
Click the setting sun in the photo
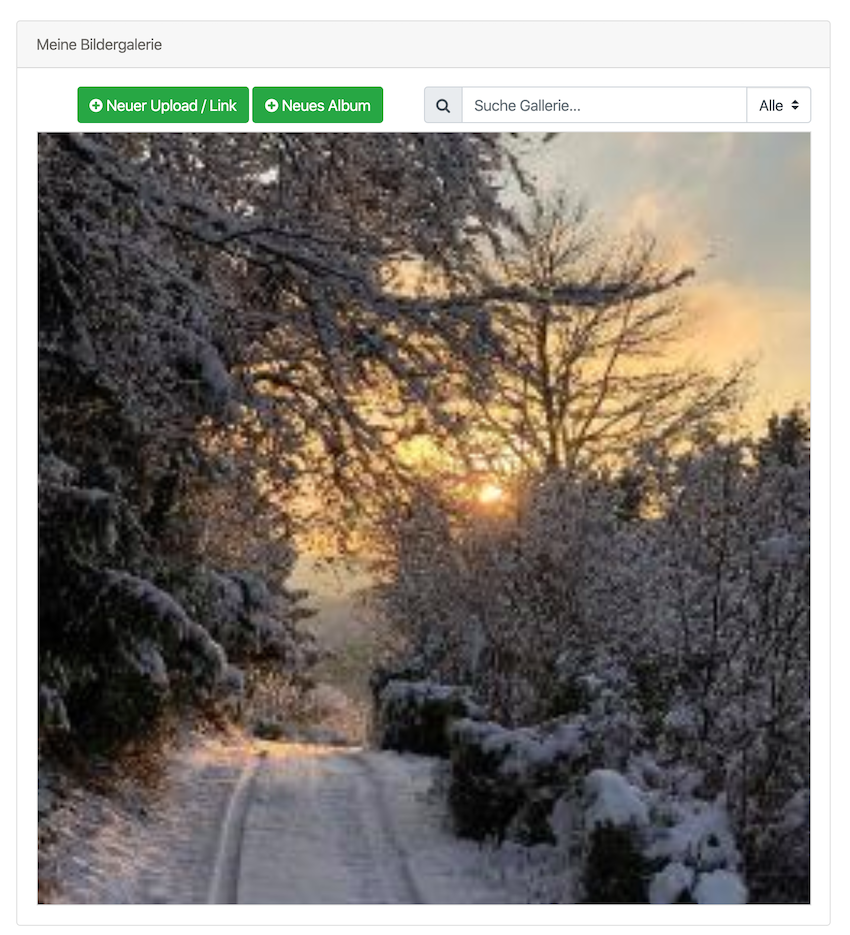pos(490,493)
